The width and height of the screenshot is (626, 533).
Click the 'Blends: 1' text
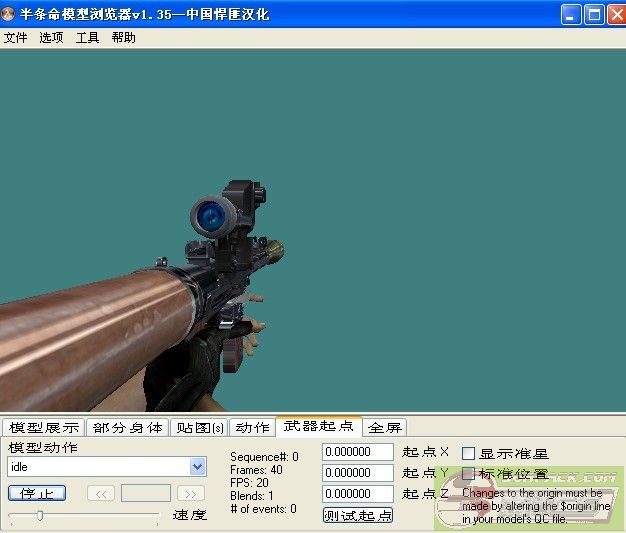252,495
